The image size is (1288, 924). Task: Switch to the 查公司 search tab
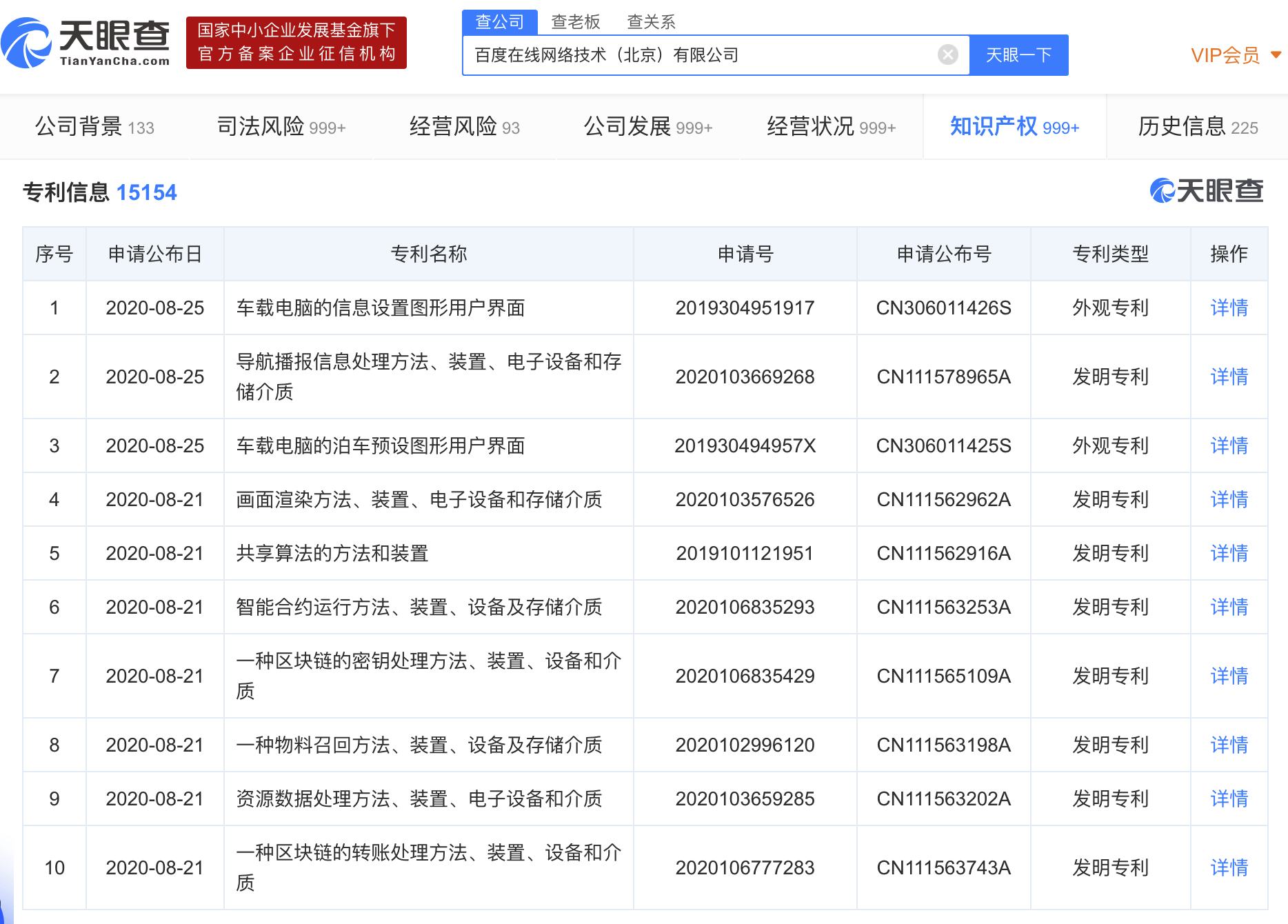point(500,22)
